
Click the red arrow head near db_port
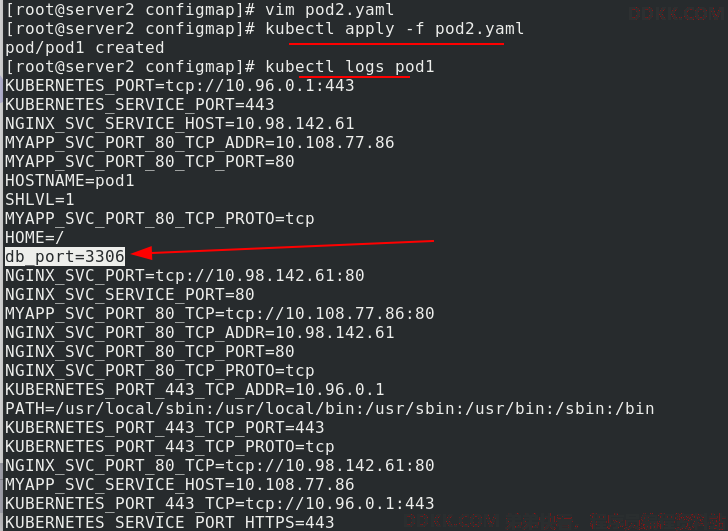tap(142, 253)
